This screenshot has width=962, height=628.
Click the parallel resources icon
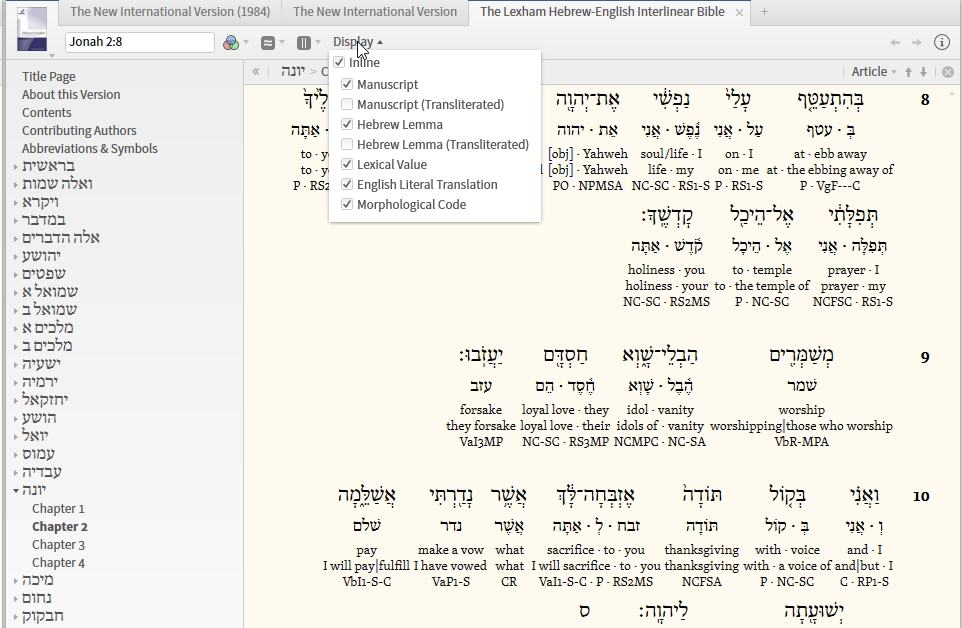(267, 42)
